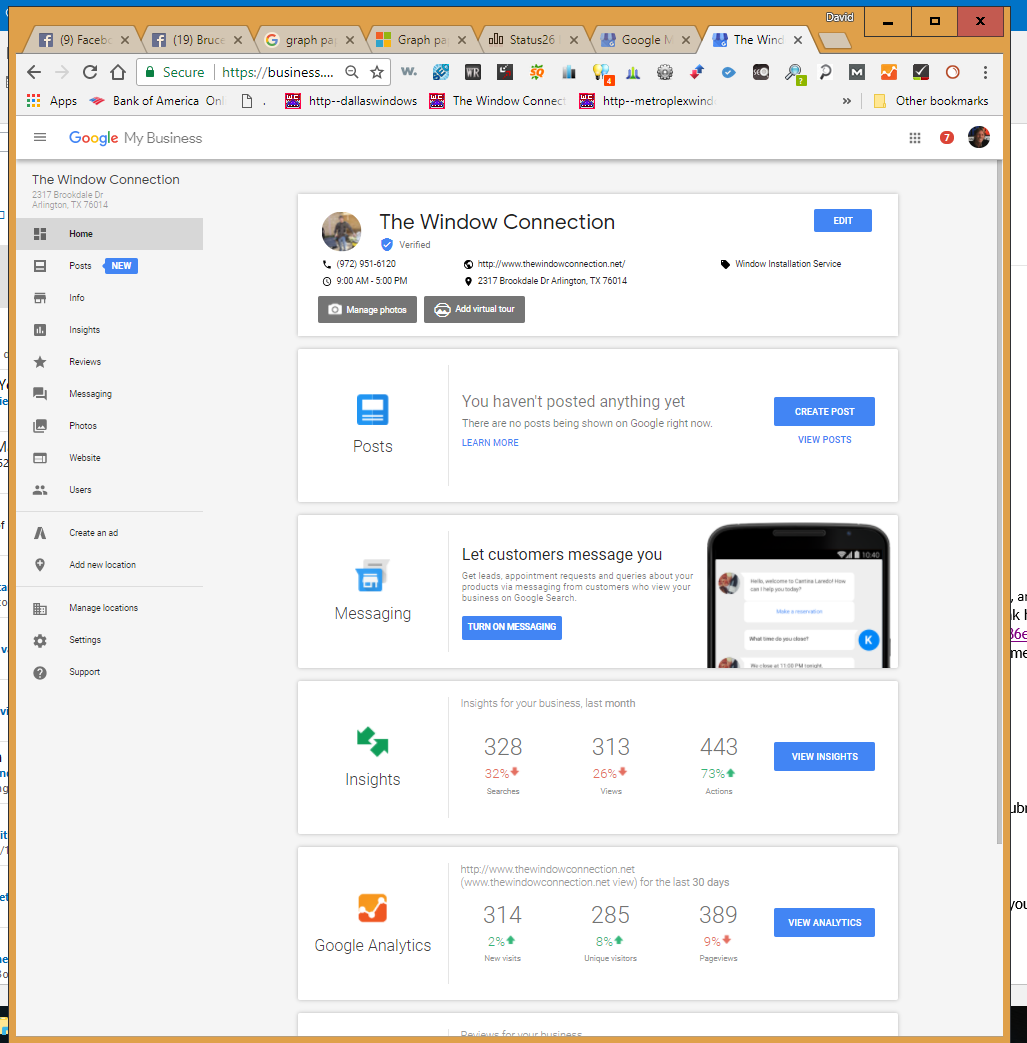Click the business profile photo
This screenshot has height=1043, width=1027.
pyautogui.click(x=341, y=231)
